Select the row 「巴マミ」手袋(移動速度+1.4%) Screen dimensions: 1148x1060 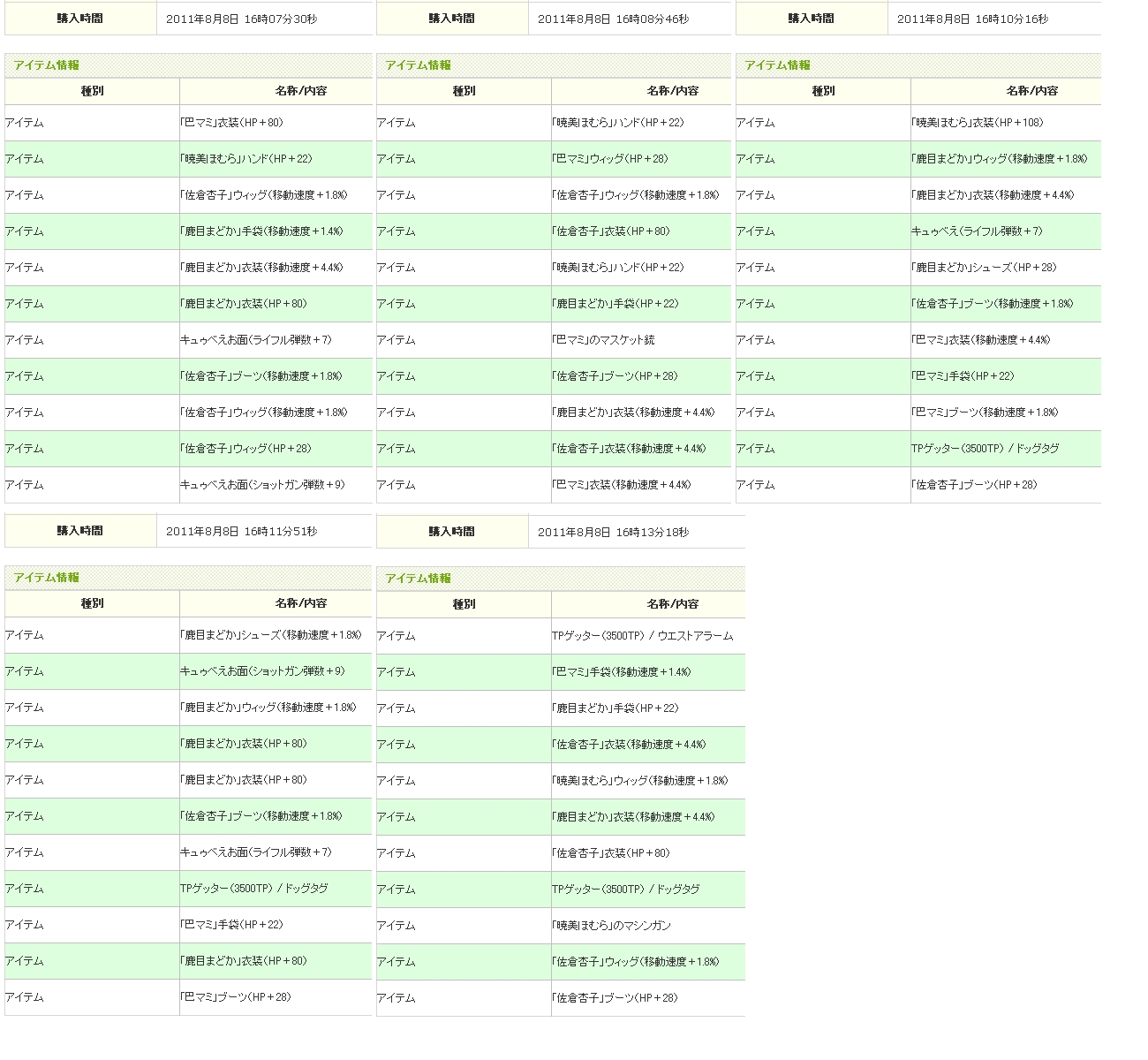click(561, 672)
